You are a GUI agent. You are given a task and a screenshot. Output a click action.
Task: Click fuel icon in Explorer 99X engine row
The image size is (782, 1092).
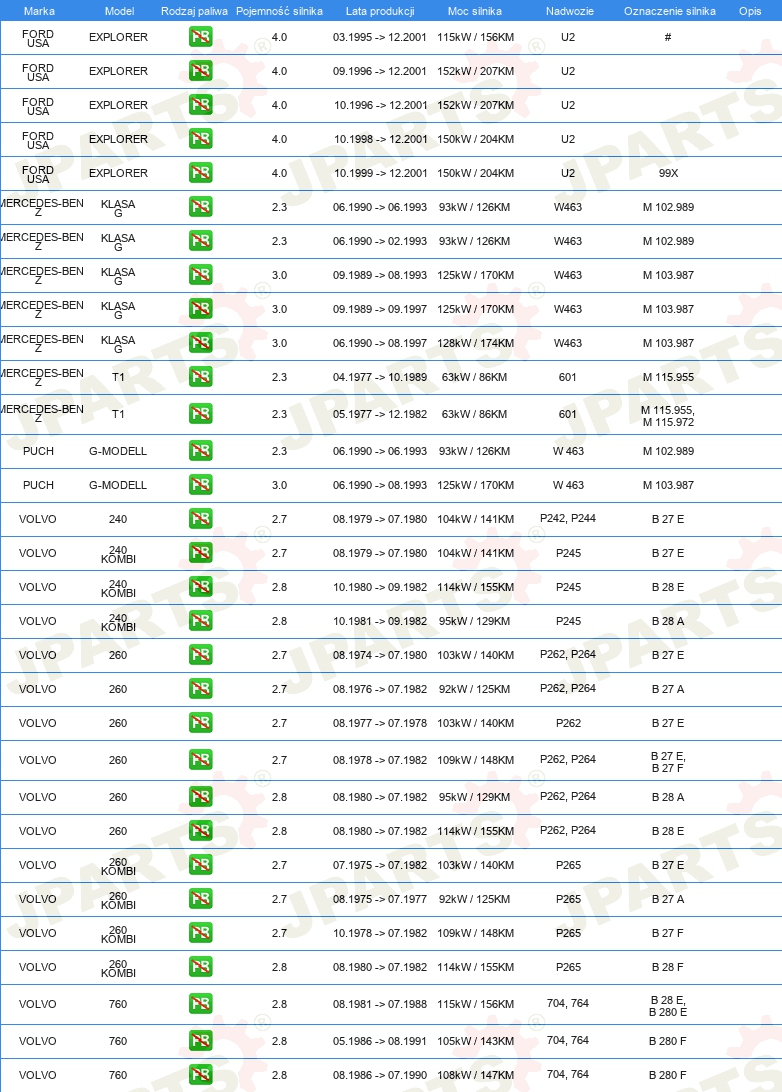(201, 173)
